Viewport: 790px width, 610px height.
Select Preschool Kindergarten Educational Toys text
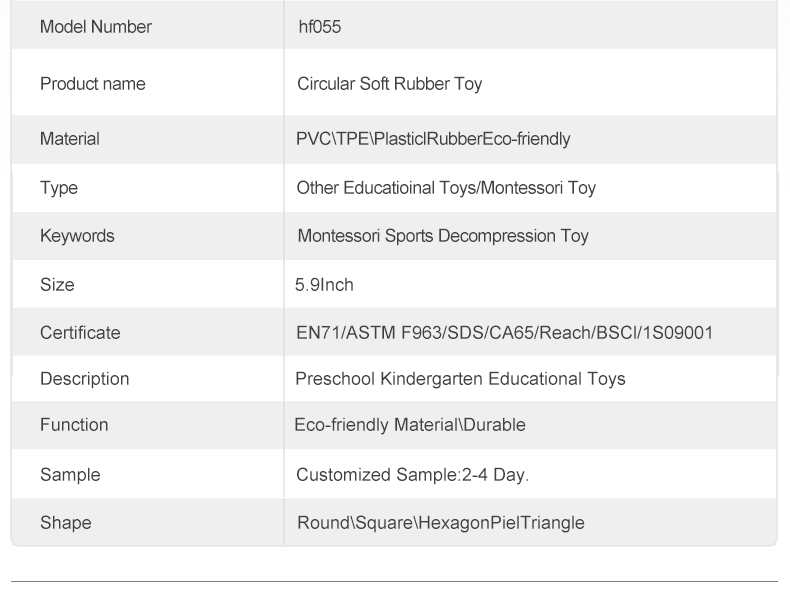(x=460, y=379)
